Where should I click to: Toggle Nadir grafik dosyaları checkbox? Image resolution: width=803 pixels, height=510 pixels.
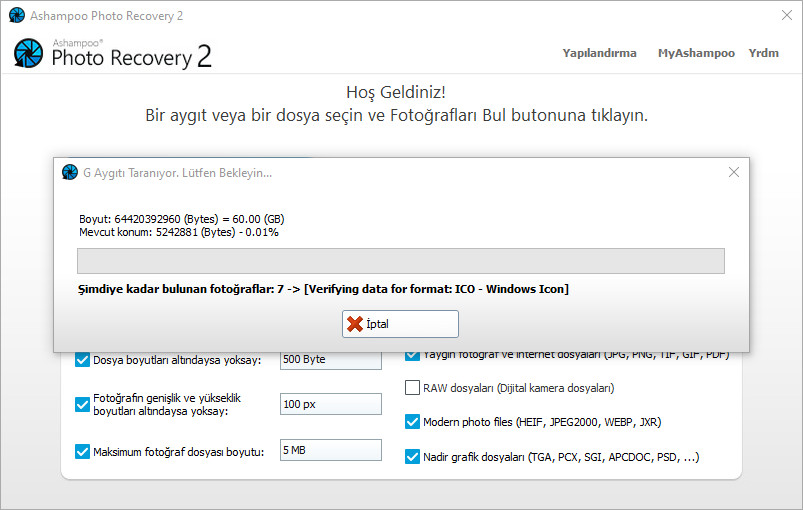412,456
